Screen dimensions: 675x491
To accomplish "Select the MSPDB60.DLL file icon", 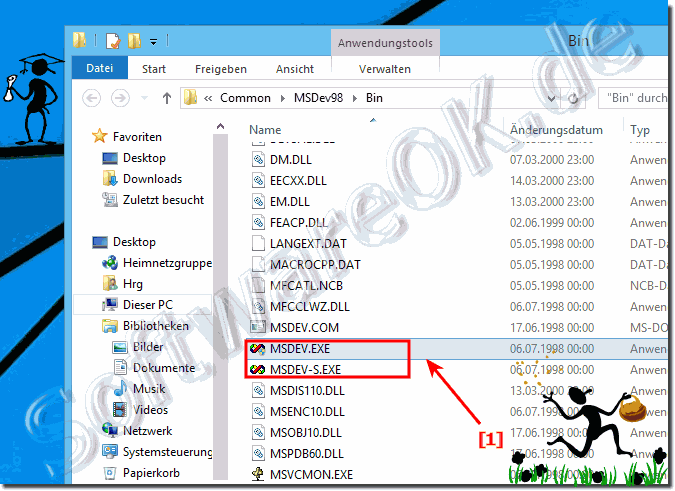I will 258,454.
